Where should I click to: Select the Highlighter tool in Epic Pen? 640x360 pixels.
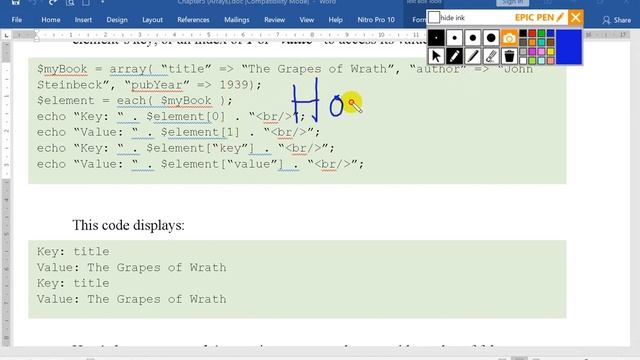[x=473, y=56]
